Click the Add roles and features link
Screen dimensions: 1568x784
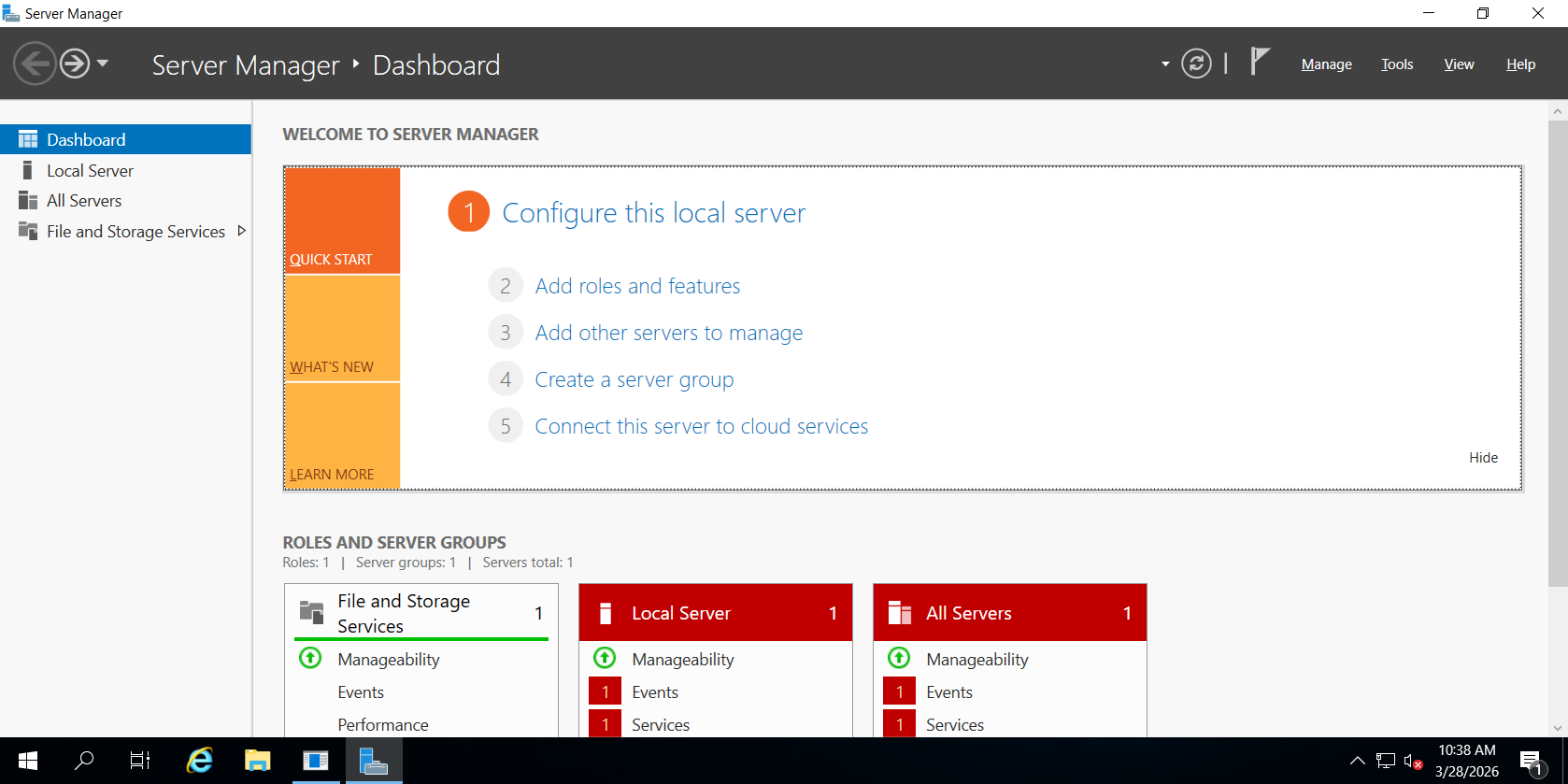click(637, 286)
